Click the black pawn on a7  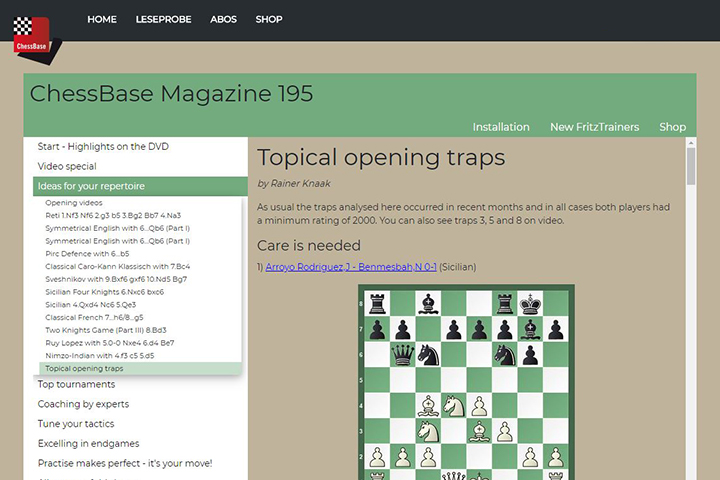[x=377, y=329]
